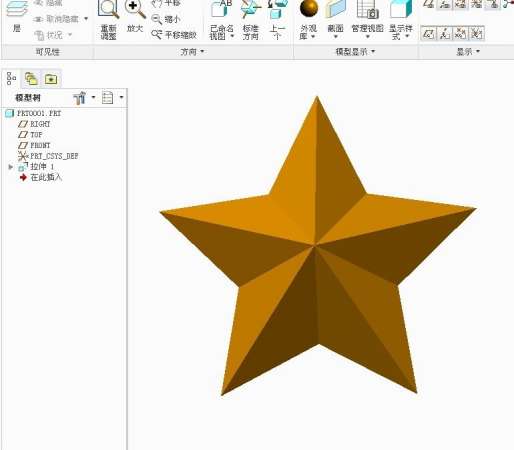Toggle axis display in 显示 group
The image size is (514, 450).
tap(444, 34)
